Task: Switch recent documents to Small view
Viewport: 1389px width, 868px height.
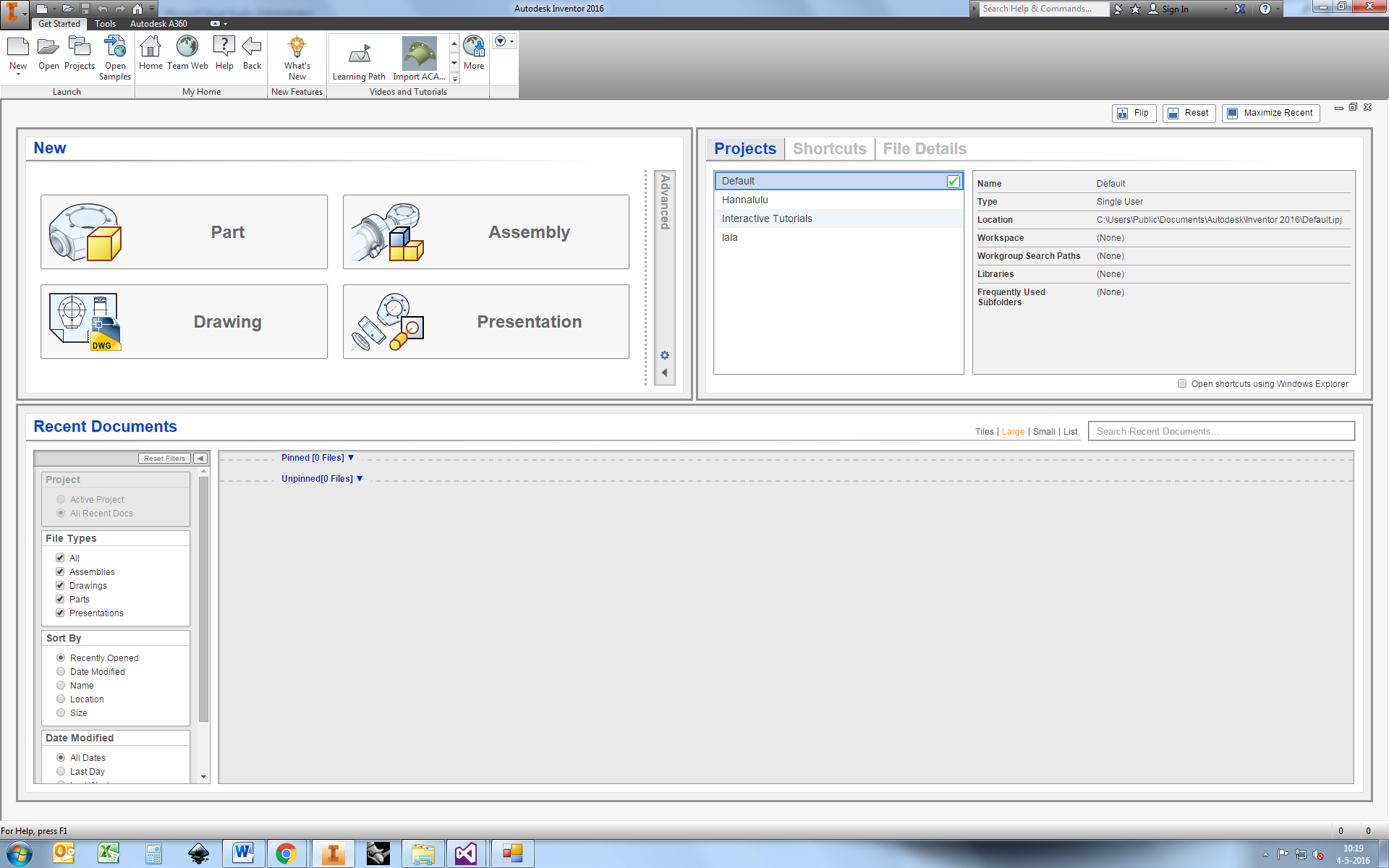Action: click(x=1044, y=433)
